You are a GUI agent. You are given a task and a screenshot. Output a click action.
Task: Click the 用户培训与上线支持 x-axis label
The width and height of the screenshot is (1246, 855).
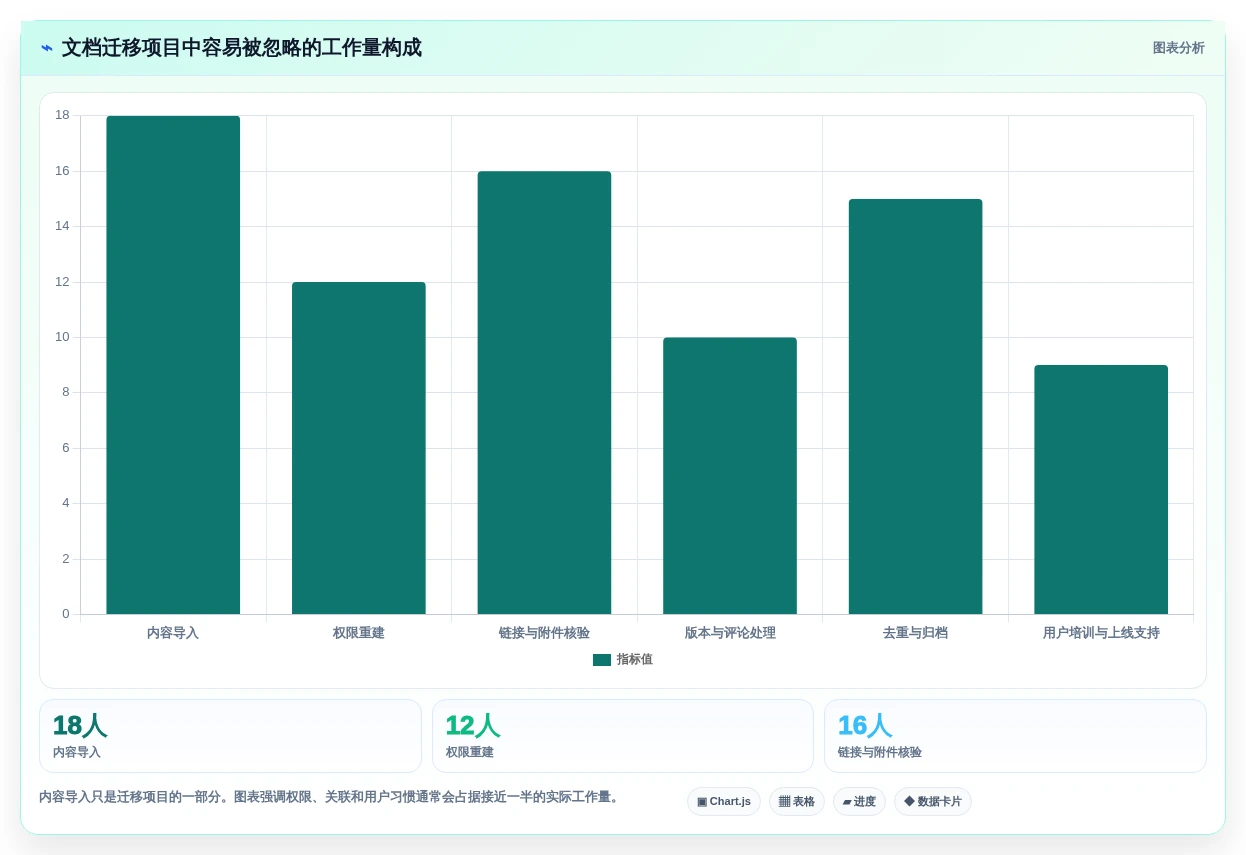1101,633
